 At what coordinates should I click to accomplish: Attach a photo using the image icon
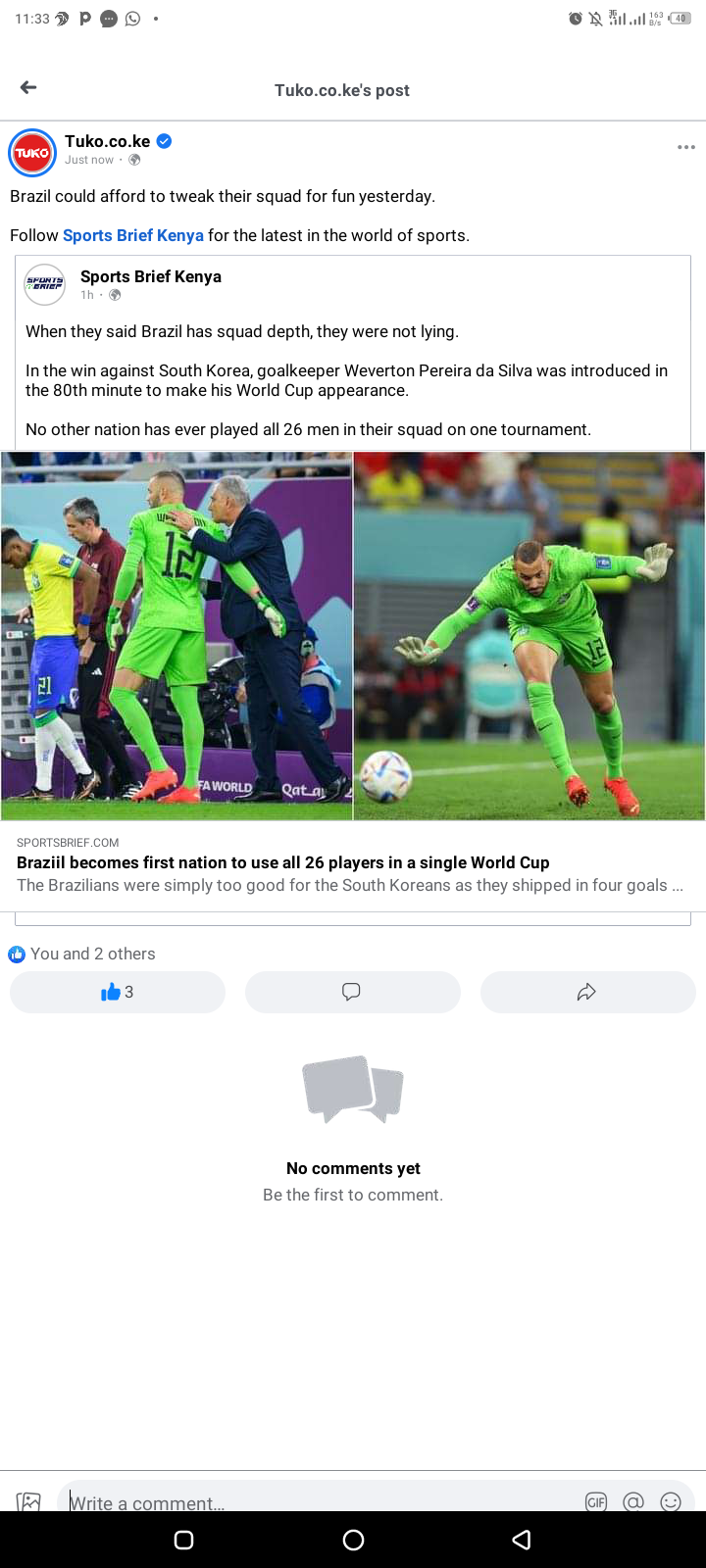pyautogui.click(x=29, y=1500)
